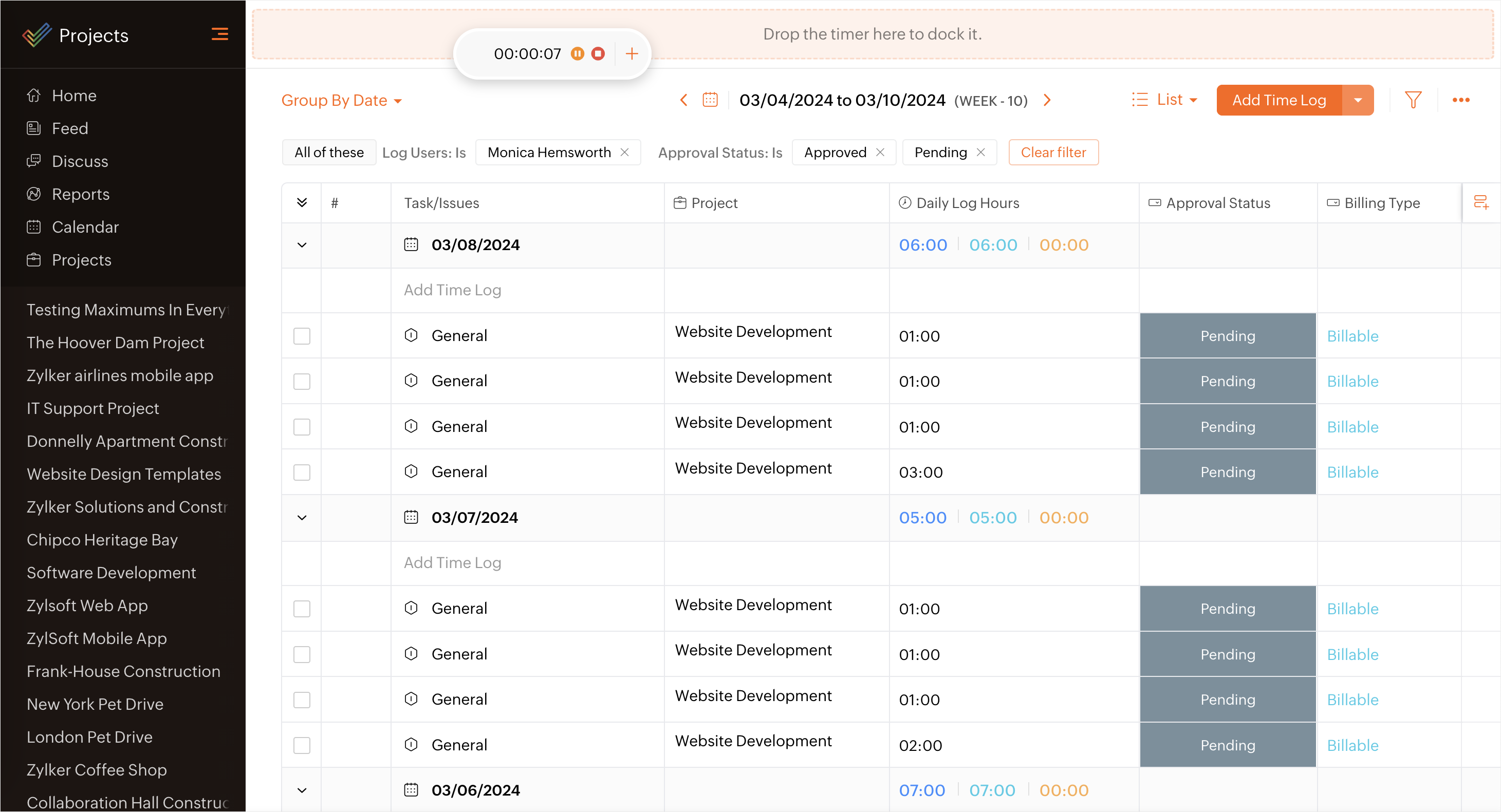Select checkbox for the 03:00 General log
This screenshot has height=812, width=1501.
coord(302,473)
